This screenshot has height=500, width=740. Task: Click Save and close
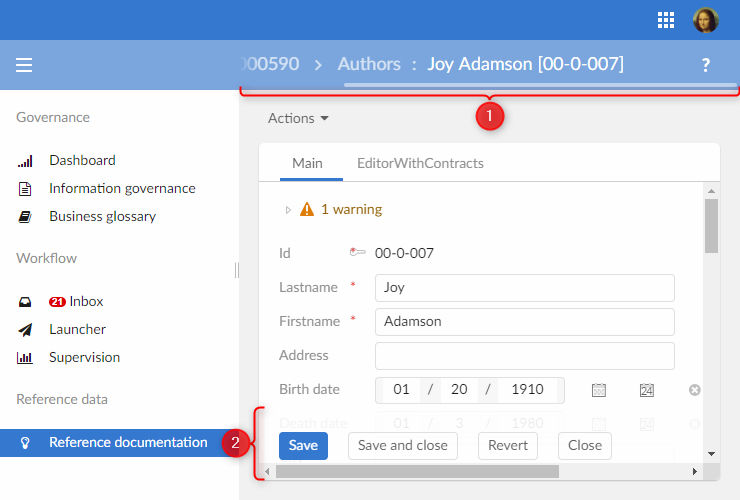pos(403,446)
